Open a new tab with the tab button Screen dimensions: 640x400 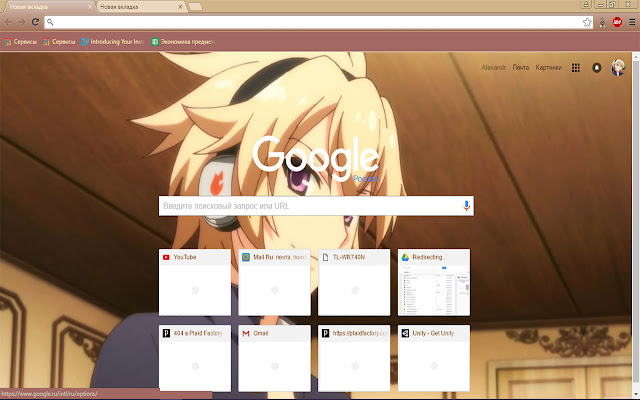196,7
